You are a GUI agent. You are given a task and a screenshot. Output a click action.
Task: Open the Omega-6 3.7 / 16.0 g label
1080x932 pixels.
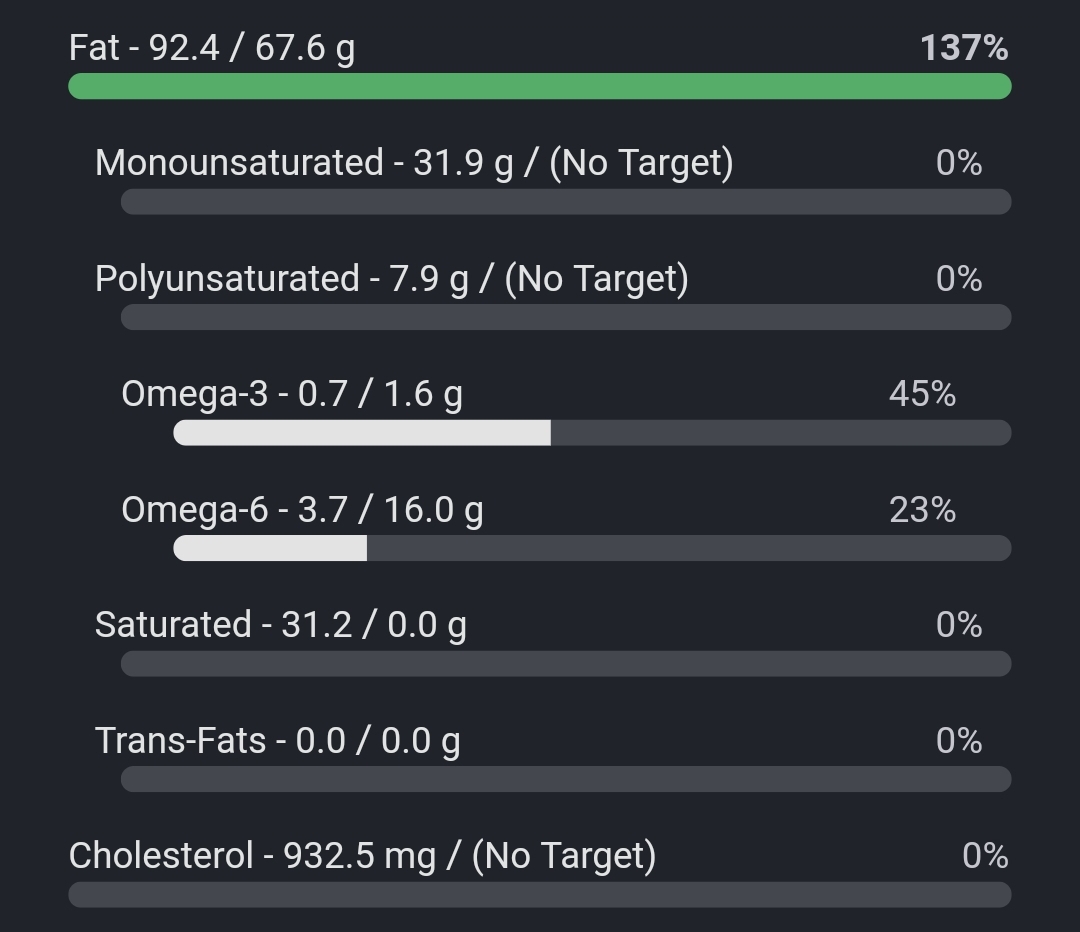[302, 510]
